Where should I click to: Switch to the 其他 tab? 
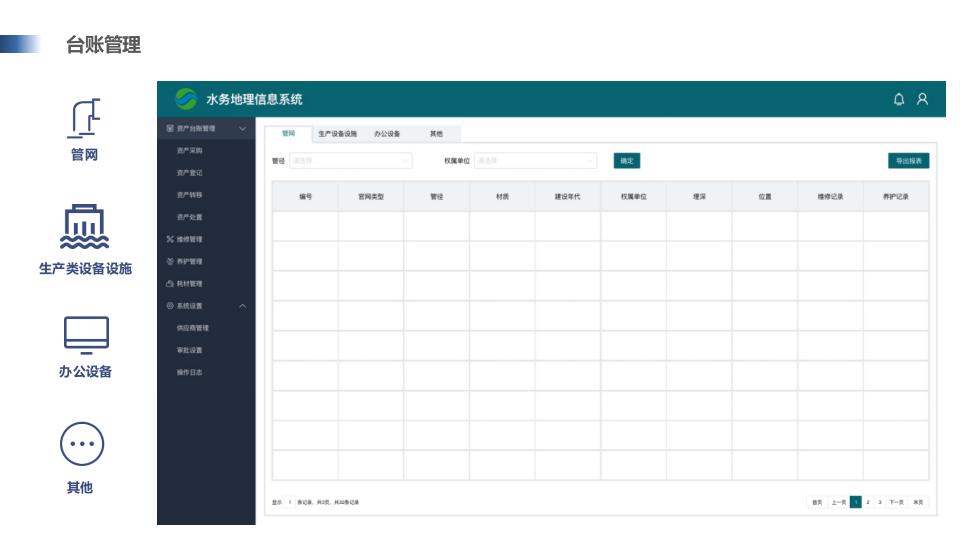coord(436,134)
